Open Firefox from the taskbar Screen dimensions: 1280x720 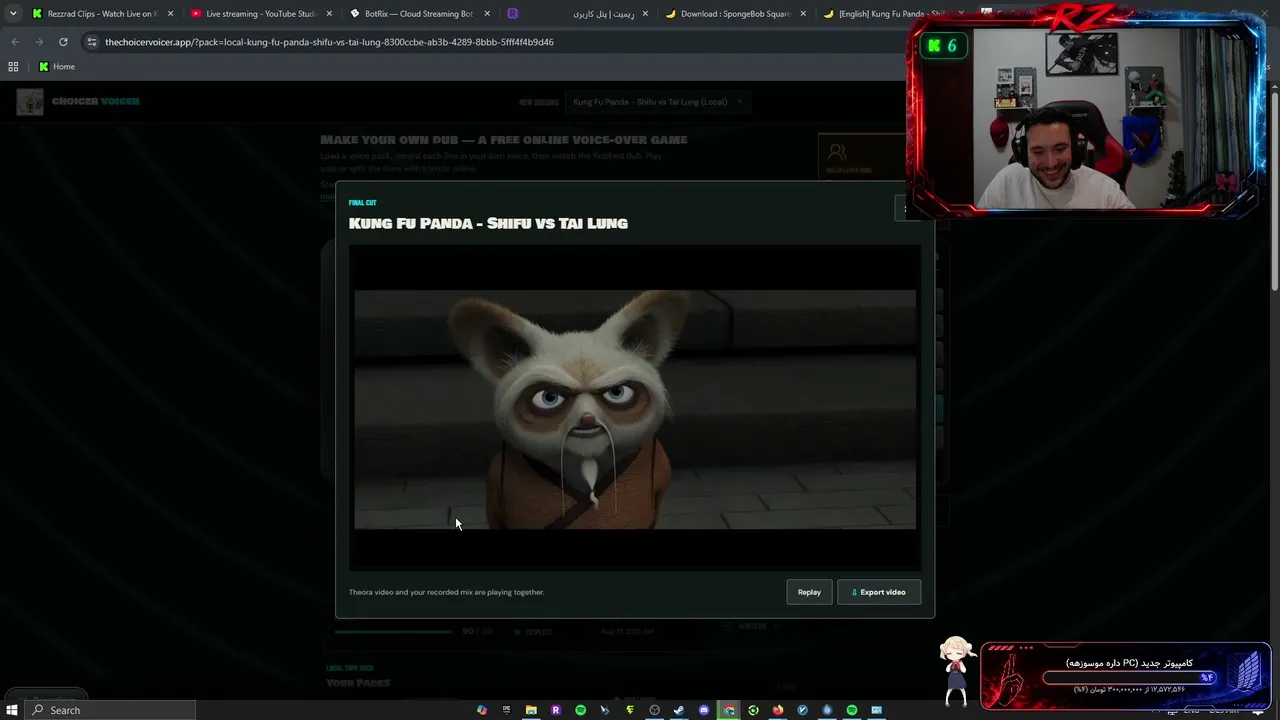tap(778, 710)
